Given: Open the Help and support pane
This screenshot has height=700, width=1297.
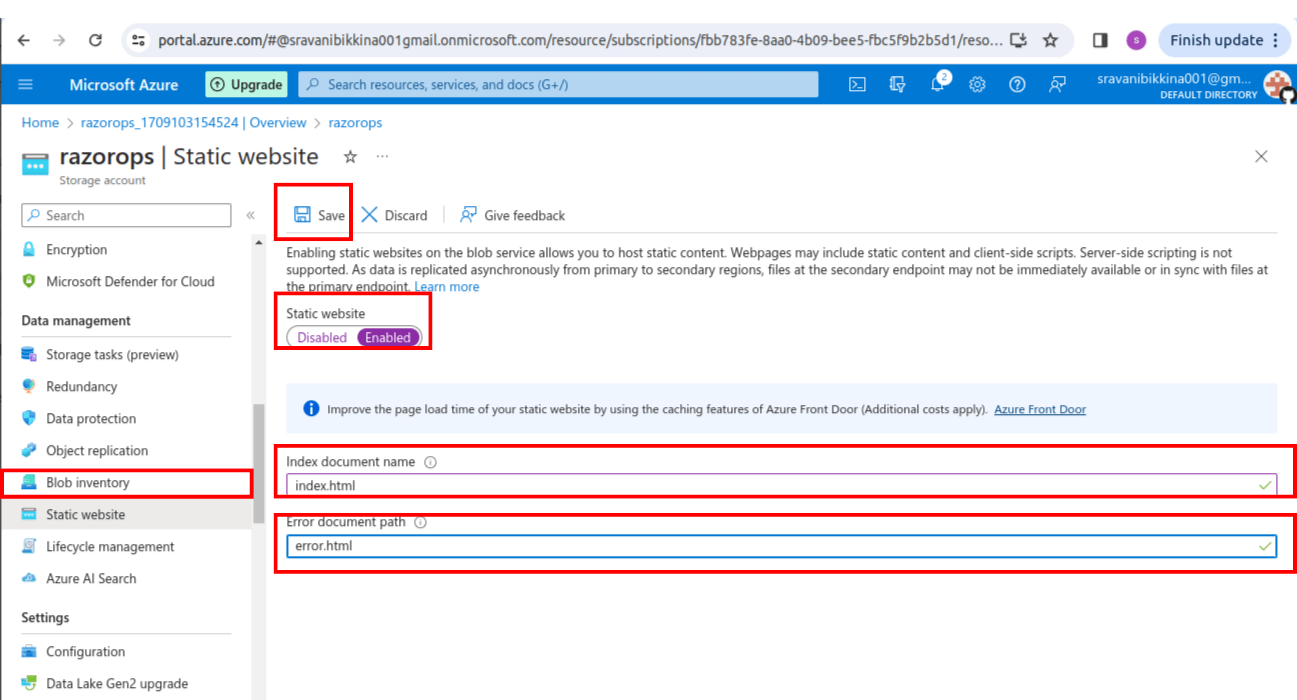Looking at the screenshot, I should pyautogui.click(x=1017, y=84).
